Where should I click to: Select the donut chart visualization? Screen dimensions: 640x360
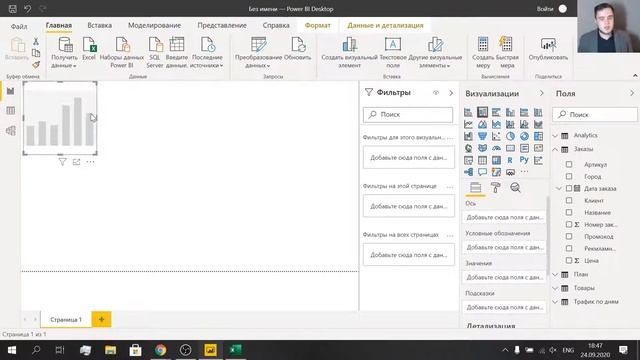point(524,136)
